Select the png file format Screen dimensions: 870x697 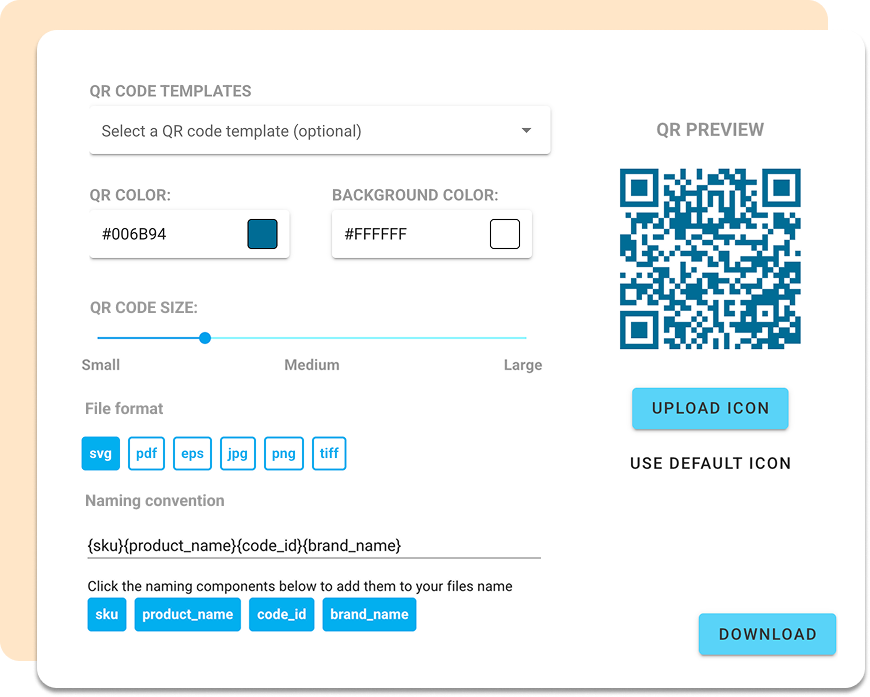[x=283, y=453]
